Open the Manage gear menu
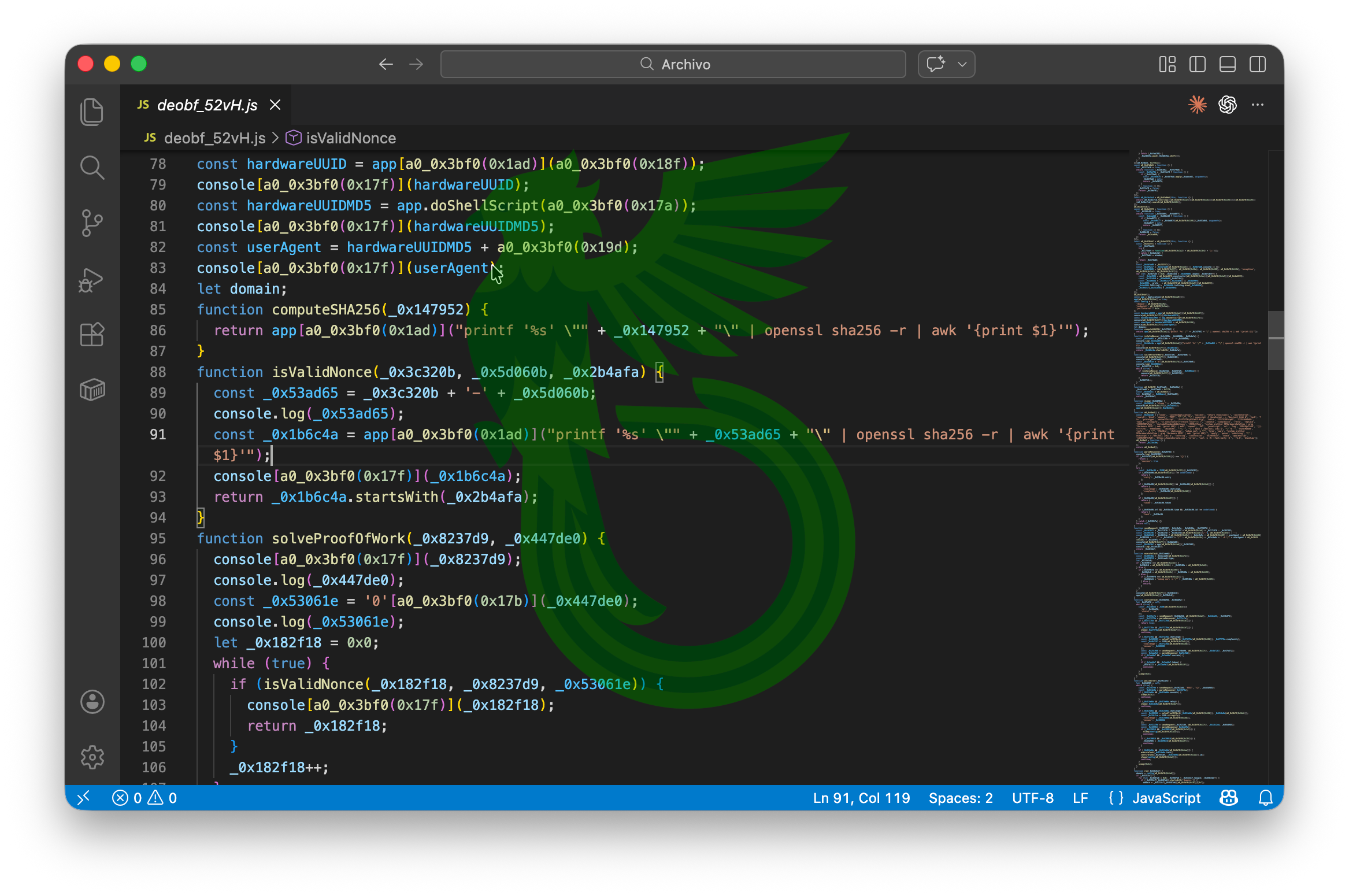 tap(92, 757)
